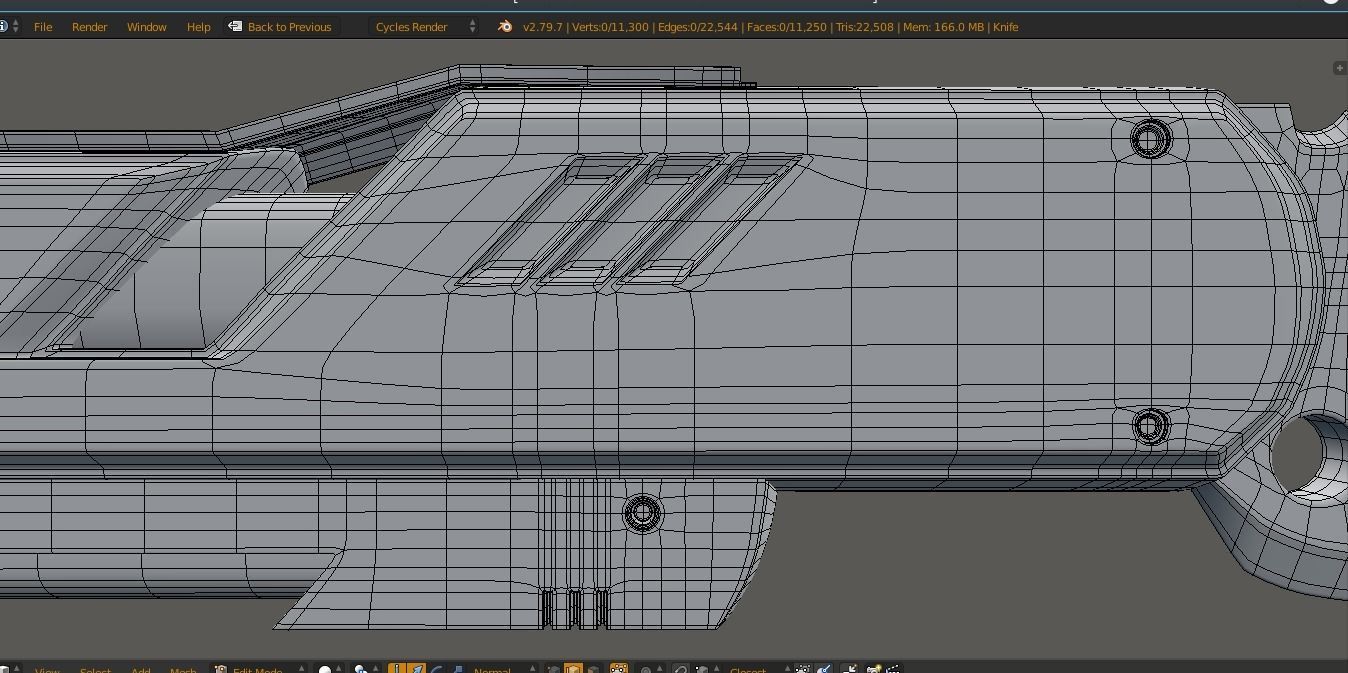Screen dimensions: 1348x673
Task: Toggle the 3D manipulator widget
Action: [397, 669]
